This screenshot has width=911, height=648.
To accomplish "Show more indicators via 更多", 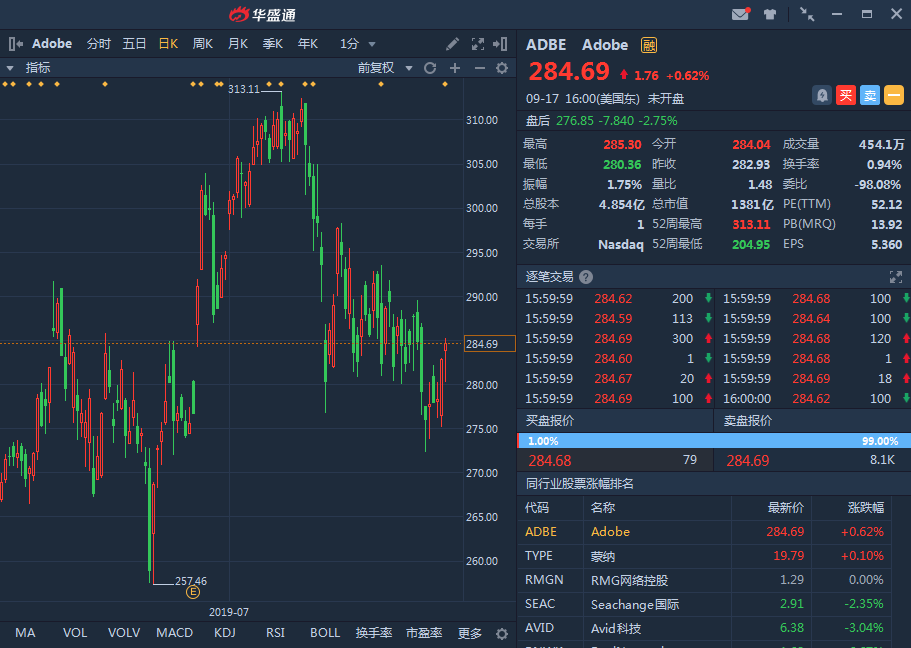I will click(x=469, y=633).
